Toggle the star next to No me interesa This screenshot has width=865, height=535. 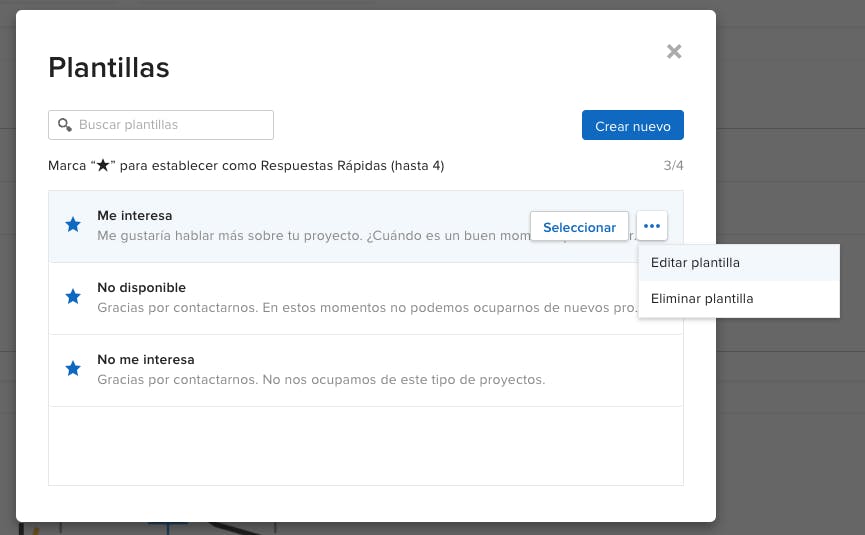pos(73,369)
